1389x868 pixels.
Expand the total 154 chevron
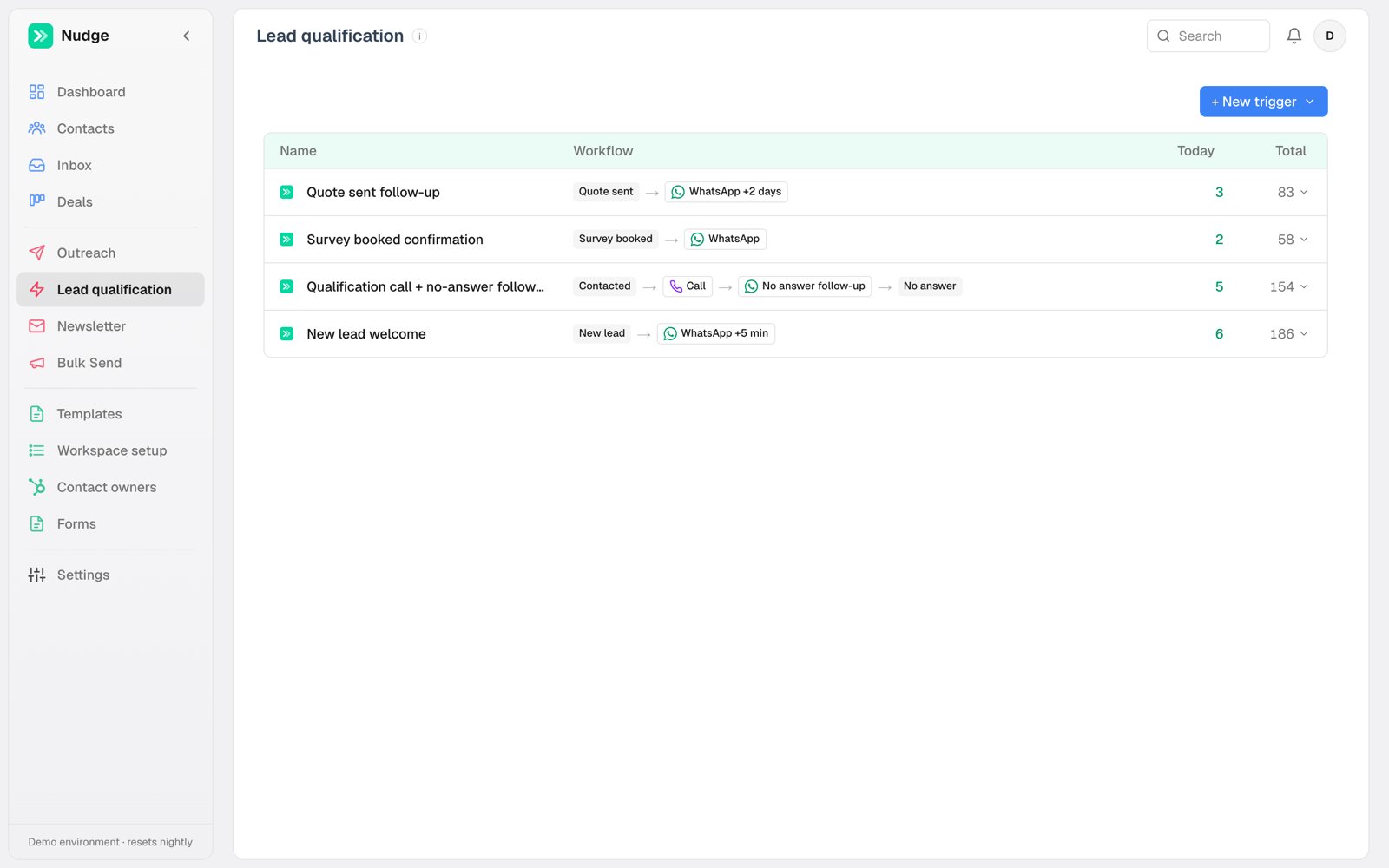[1304, 286]
